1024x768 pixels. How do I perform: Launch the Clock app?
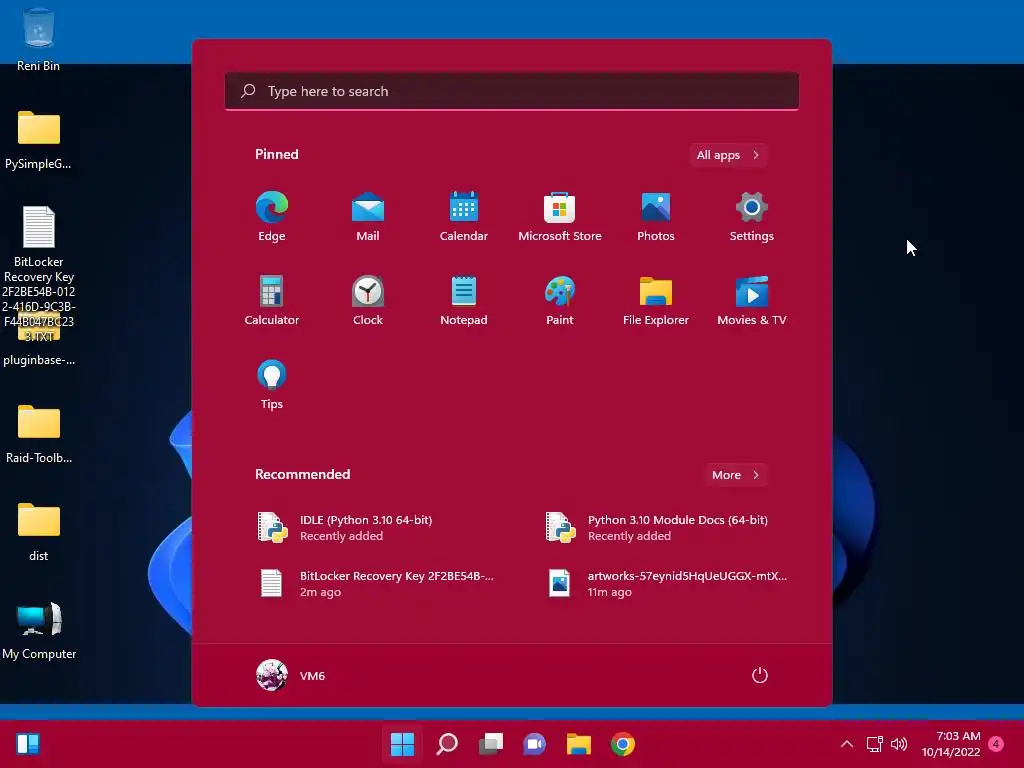click(x=368, y=300)
